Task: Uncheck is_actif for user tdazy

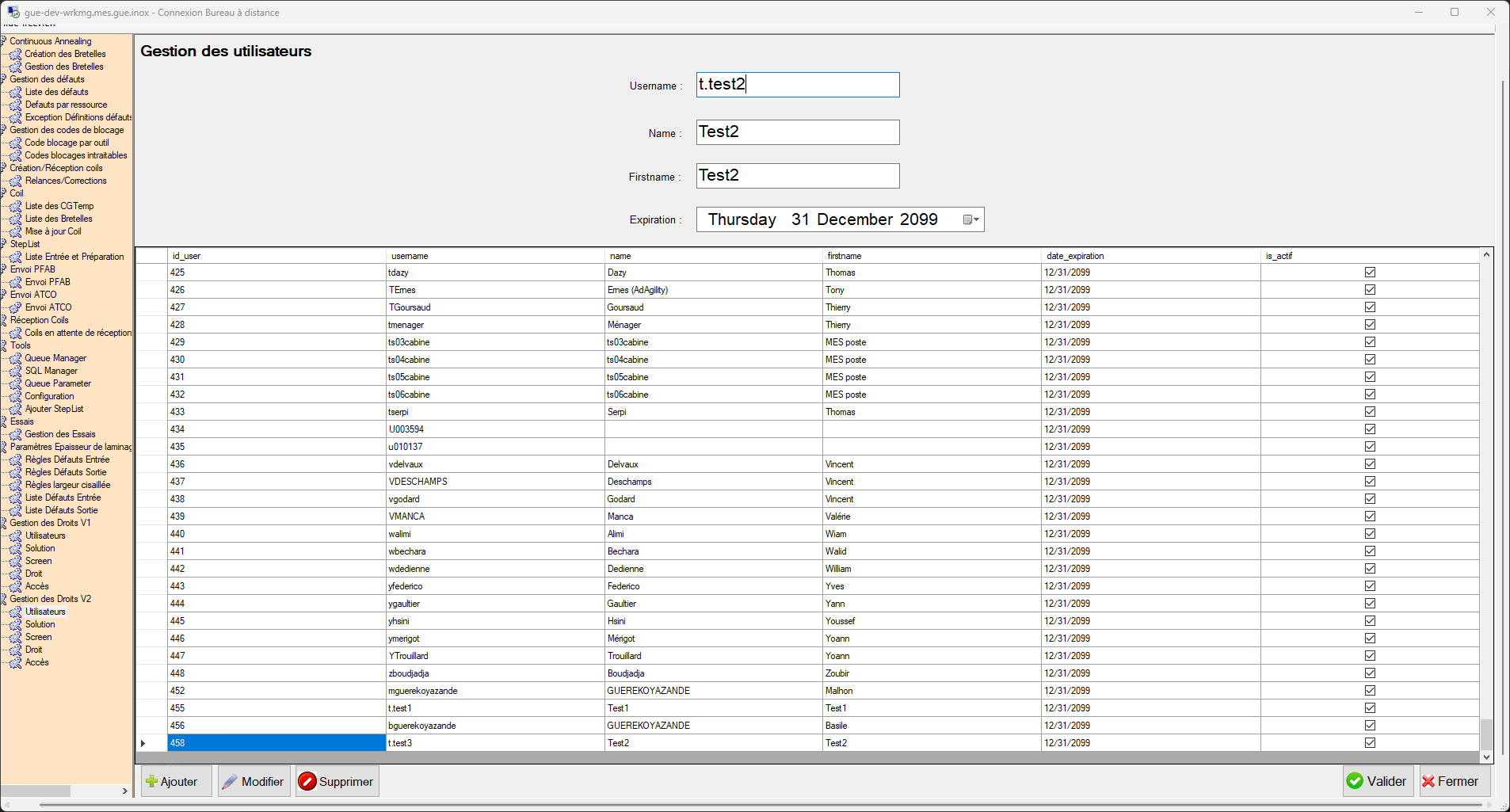Action: point(1370,273)
